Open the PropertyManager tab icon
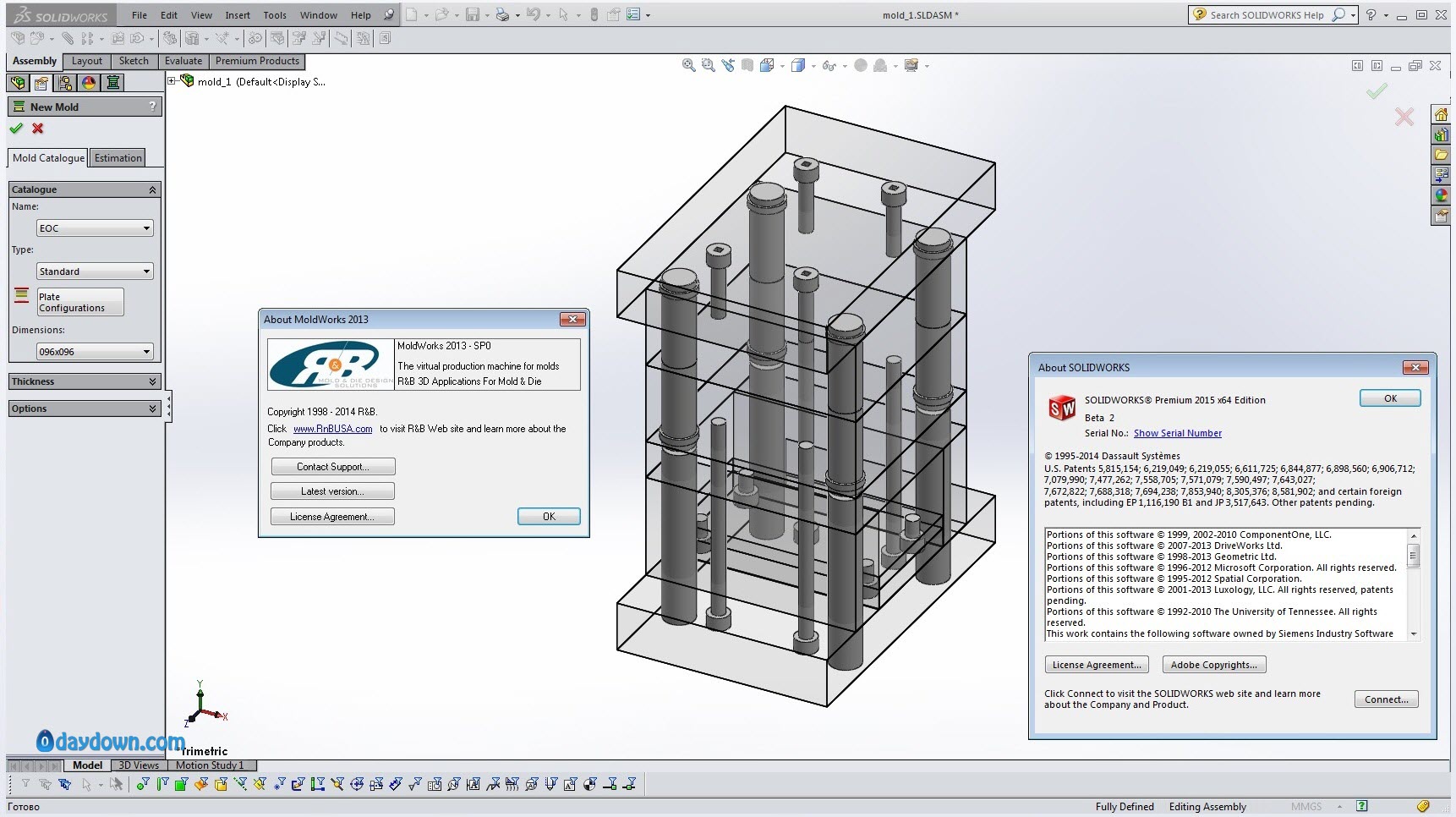Screen dimensions: 1456x817 point(41,83)
